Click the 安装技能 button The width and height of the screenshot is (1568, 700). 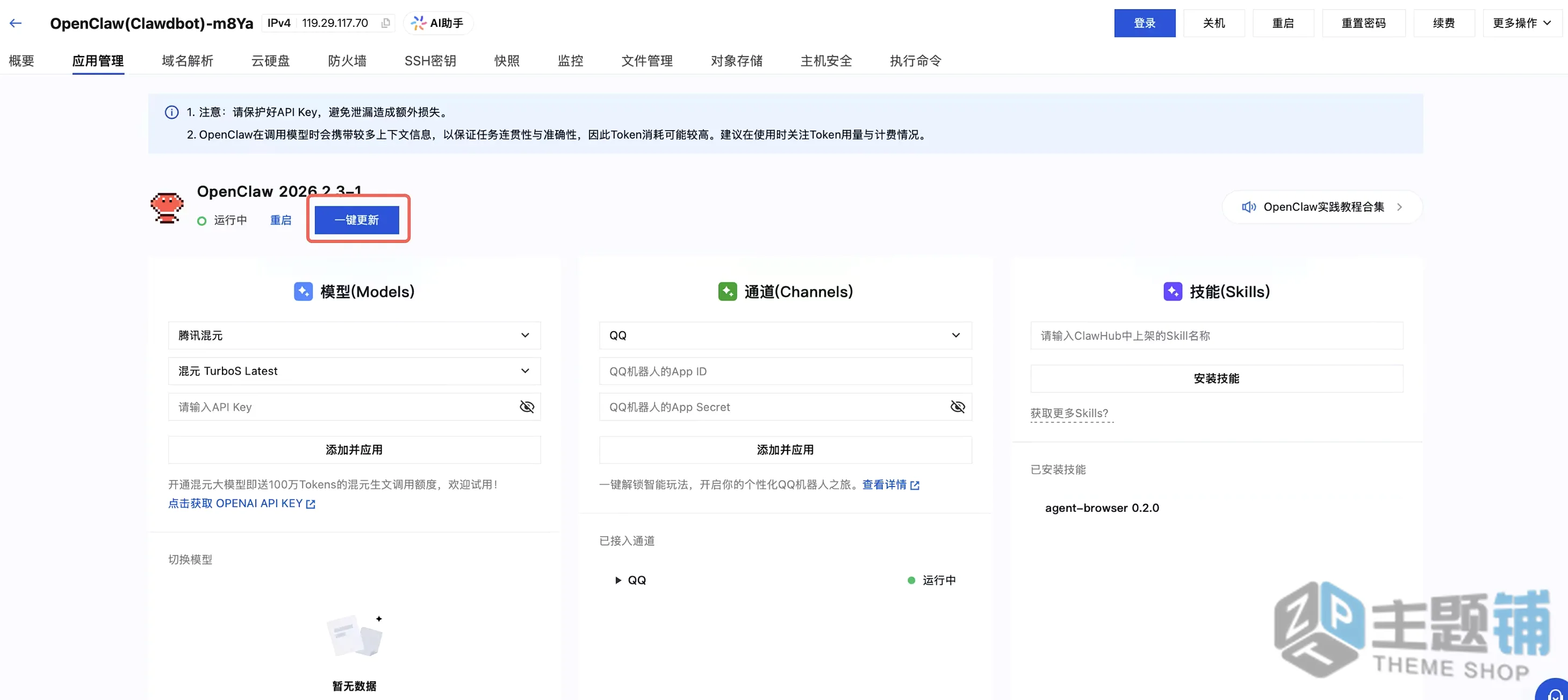coord(1216,379)
